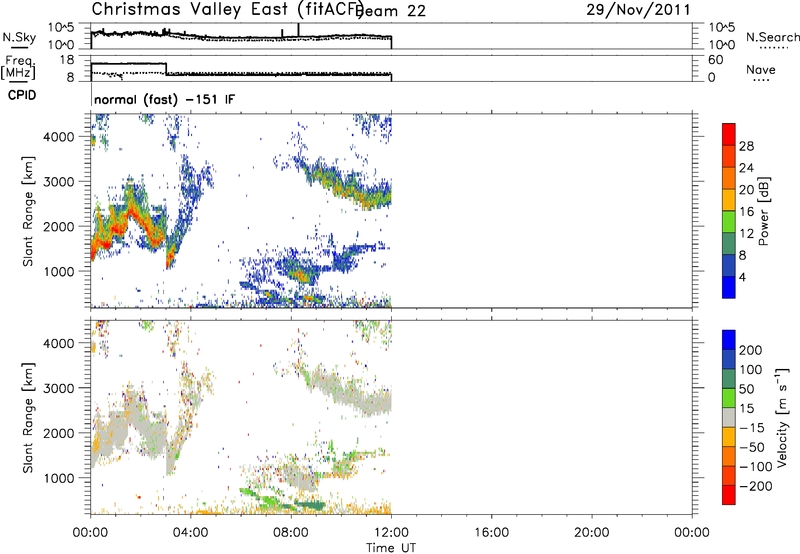Click the 'Velocity [m s-1]' colorbar label
This screenshot has height=554, width=800.
(782, 417)
